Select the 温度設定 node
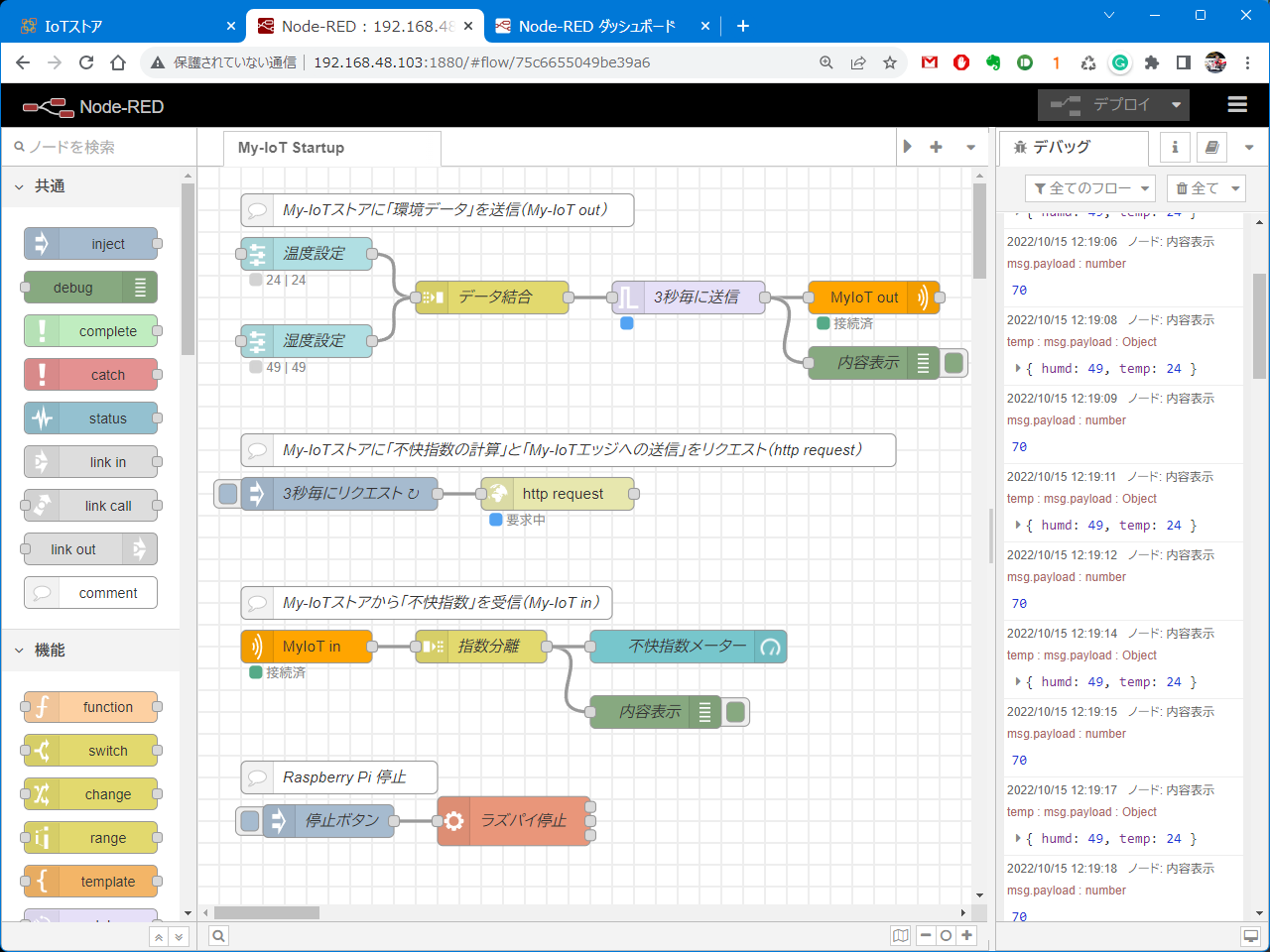 point(307,254)
